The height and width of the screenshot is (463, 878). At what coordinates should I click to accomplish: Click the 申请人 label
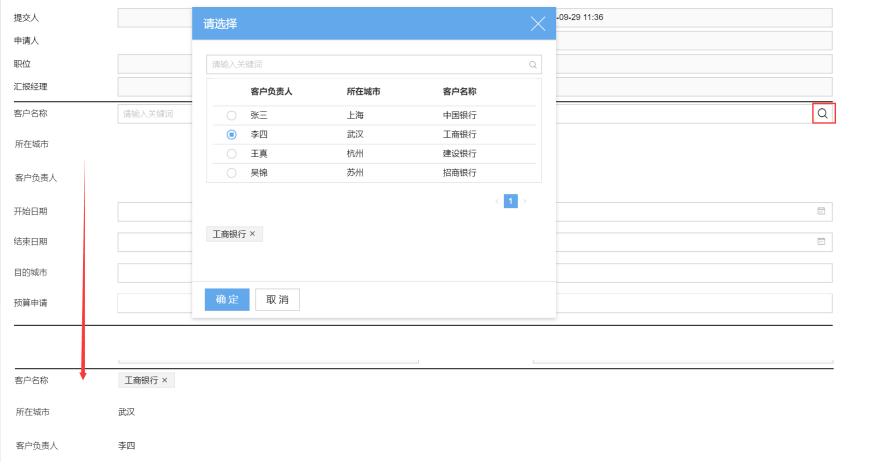pos(26,41)
